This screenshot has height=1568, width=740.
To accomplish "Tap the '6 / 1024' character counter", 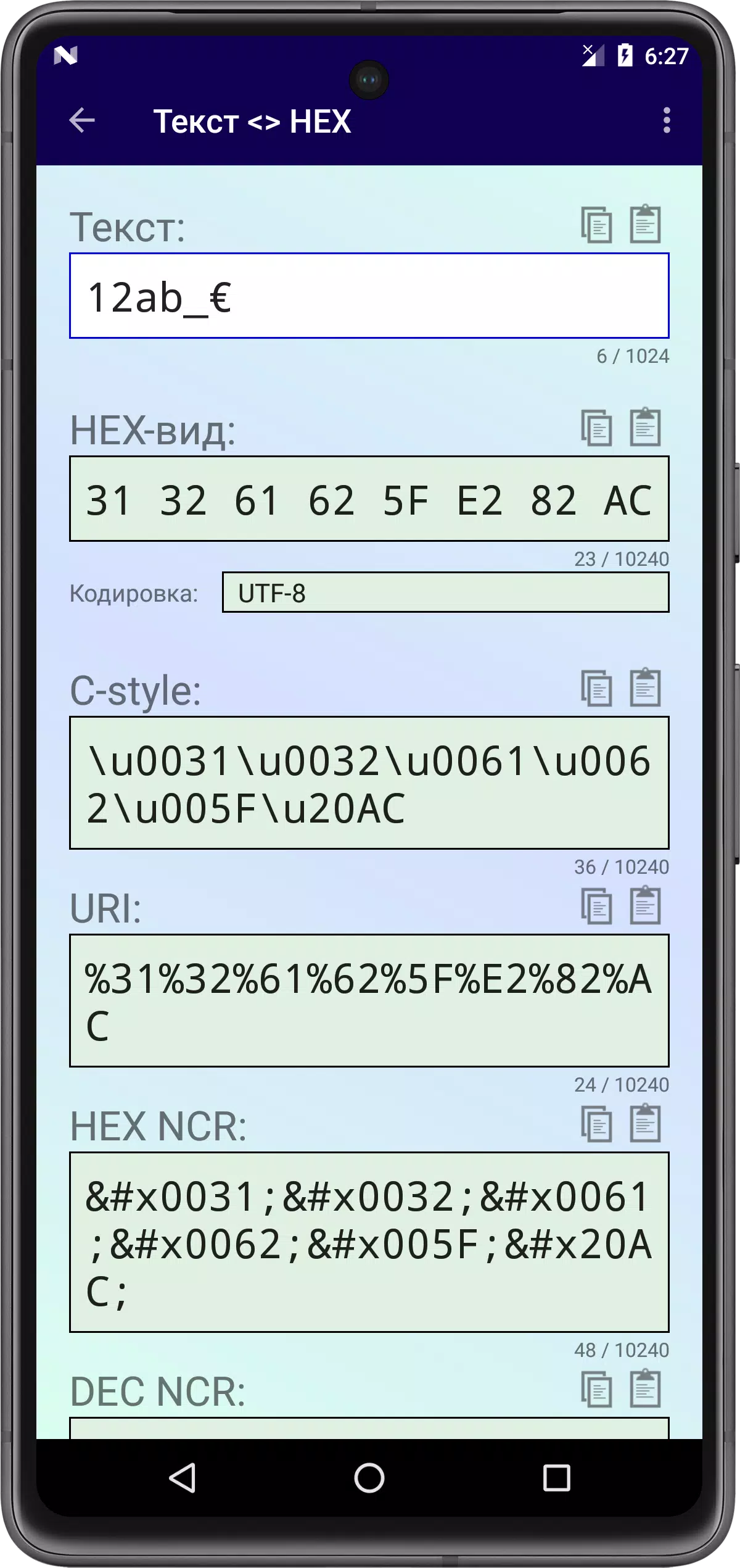I will click(633, 356).
